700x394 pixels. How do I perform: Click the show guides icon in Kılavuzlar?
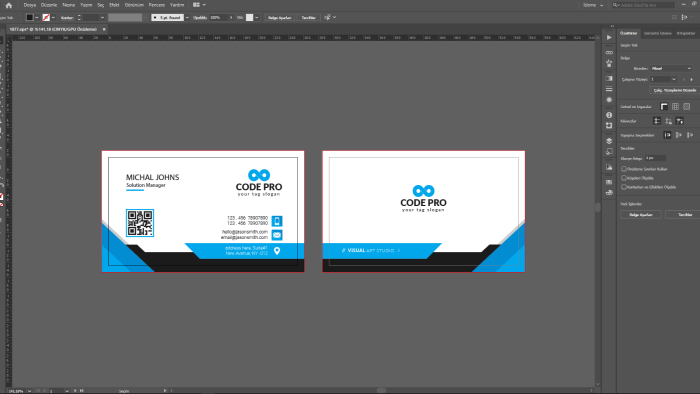(657, 121)
